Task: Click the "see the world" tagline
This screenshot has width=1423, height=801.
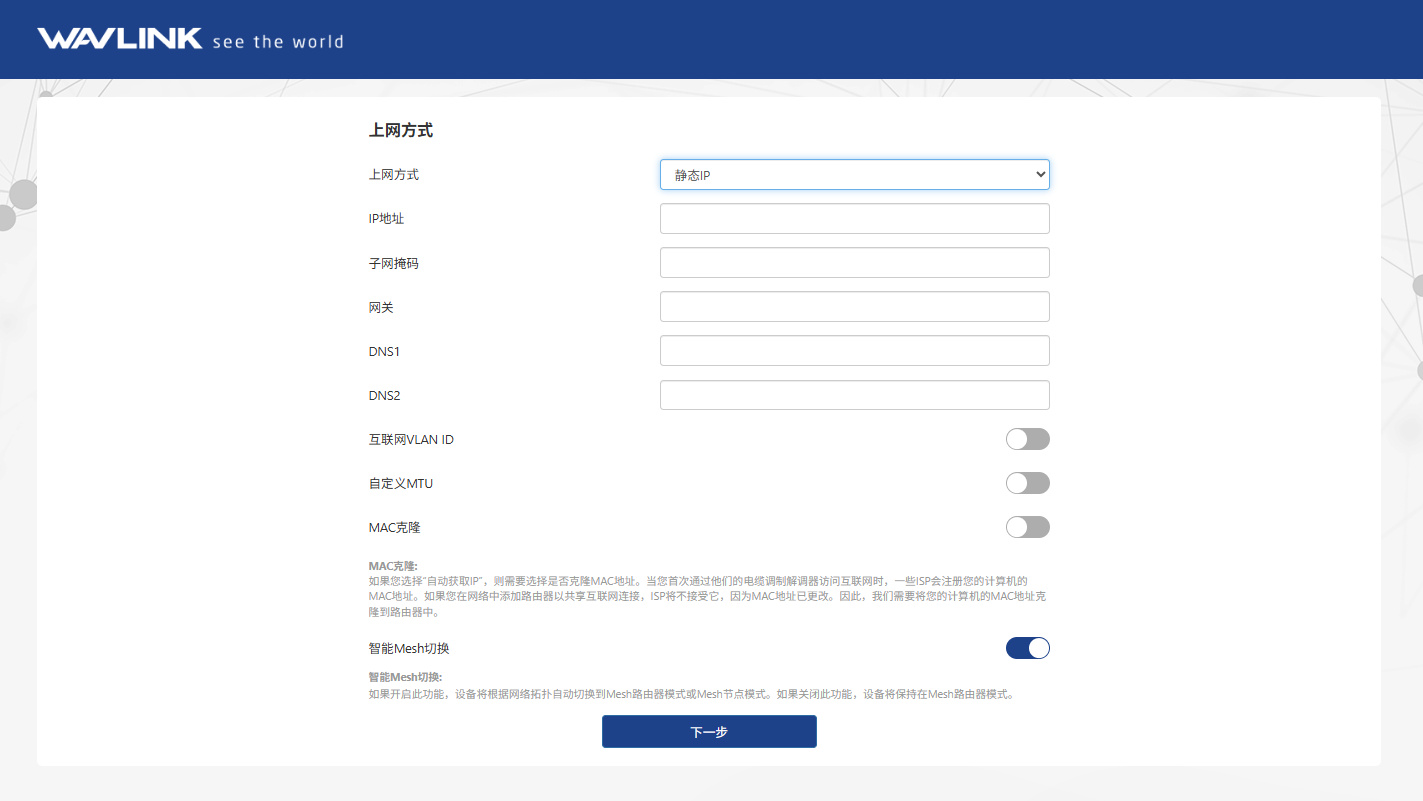Action: (278, 42)
